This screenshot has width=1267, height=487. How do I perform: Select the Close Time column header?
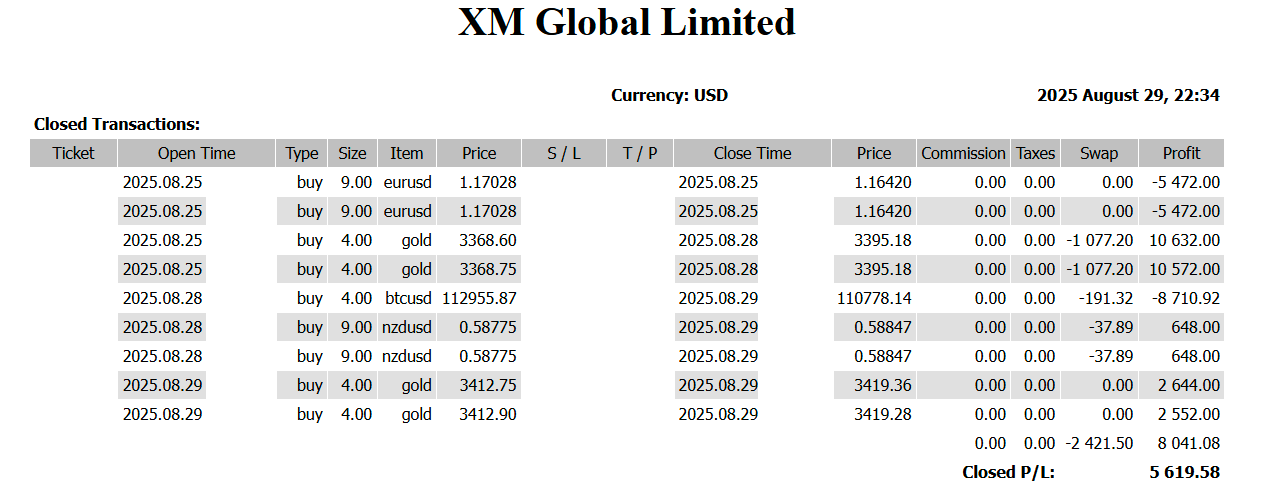click(753, 153)
